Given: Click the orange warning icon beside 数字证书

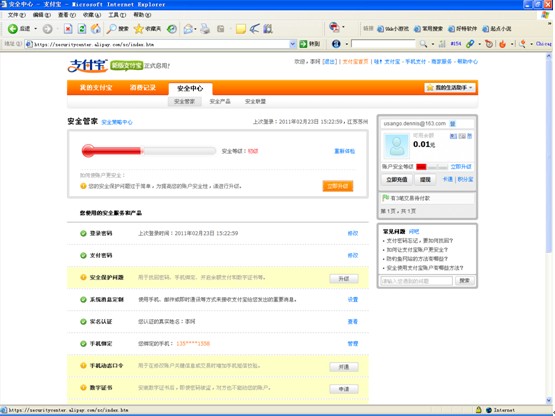Looking at the screenshot, I should [x=83, y=387].
